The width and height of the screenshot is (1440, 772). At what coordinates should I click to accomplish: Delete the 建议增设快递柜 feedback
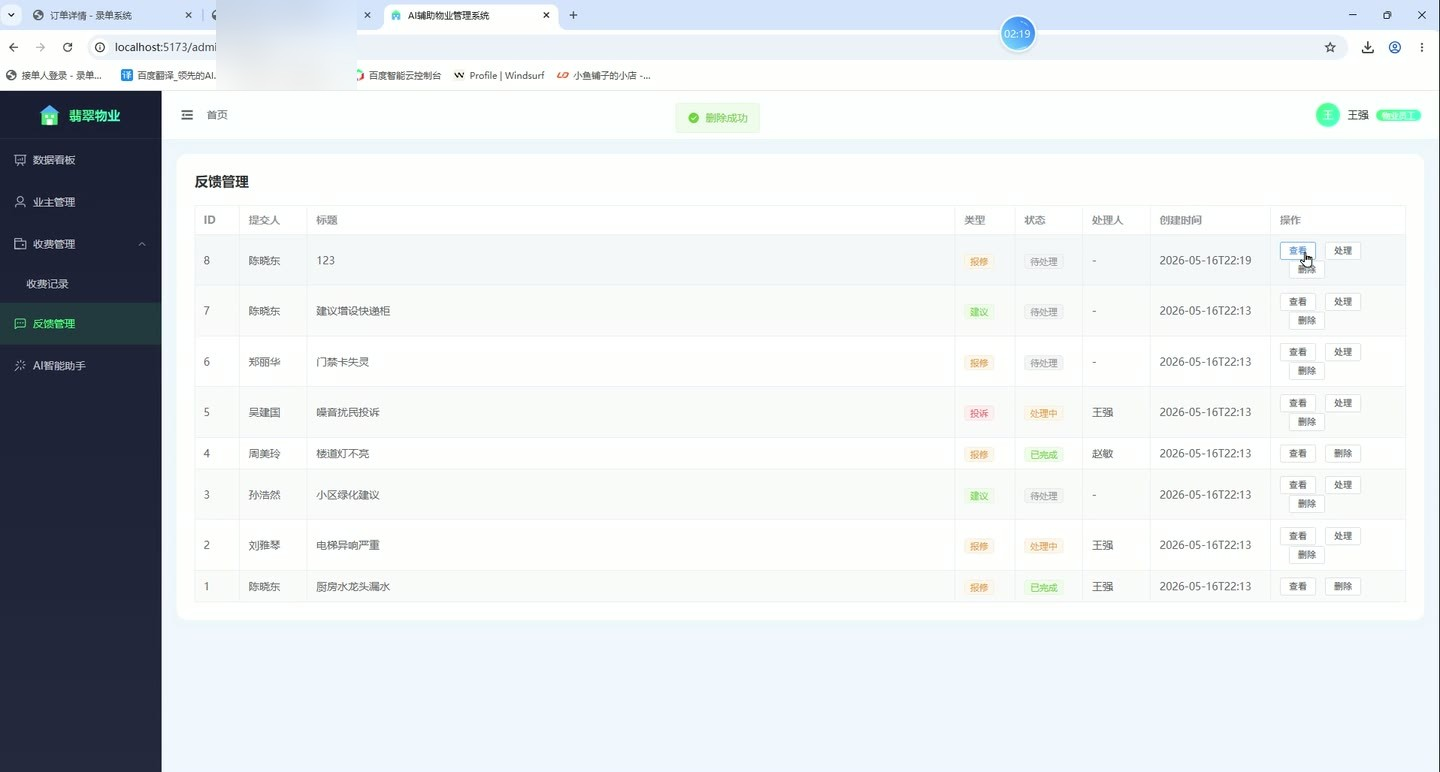click(x=1307, y=321)
